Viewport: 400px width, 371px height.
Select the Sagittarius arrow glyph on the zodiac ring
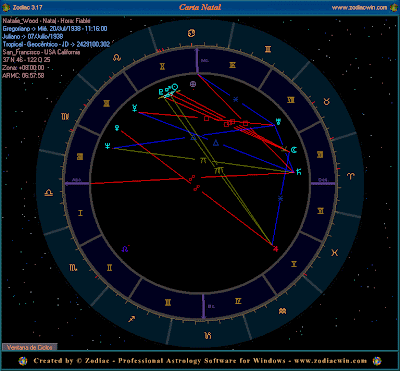coord(132,319)
